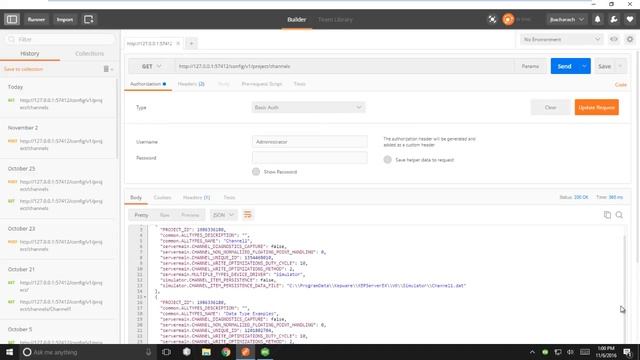Collapse the JSON object at line 15
This screenshot has height=360, width=640.
[145, 297]
